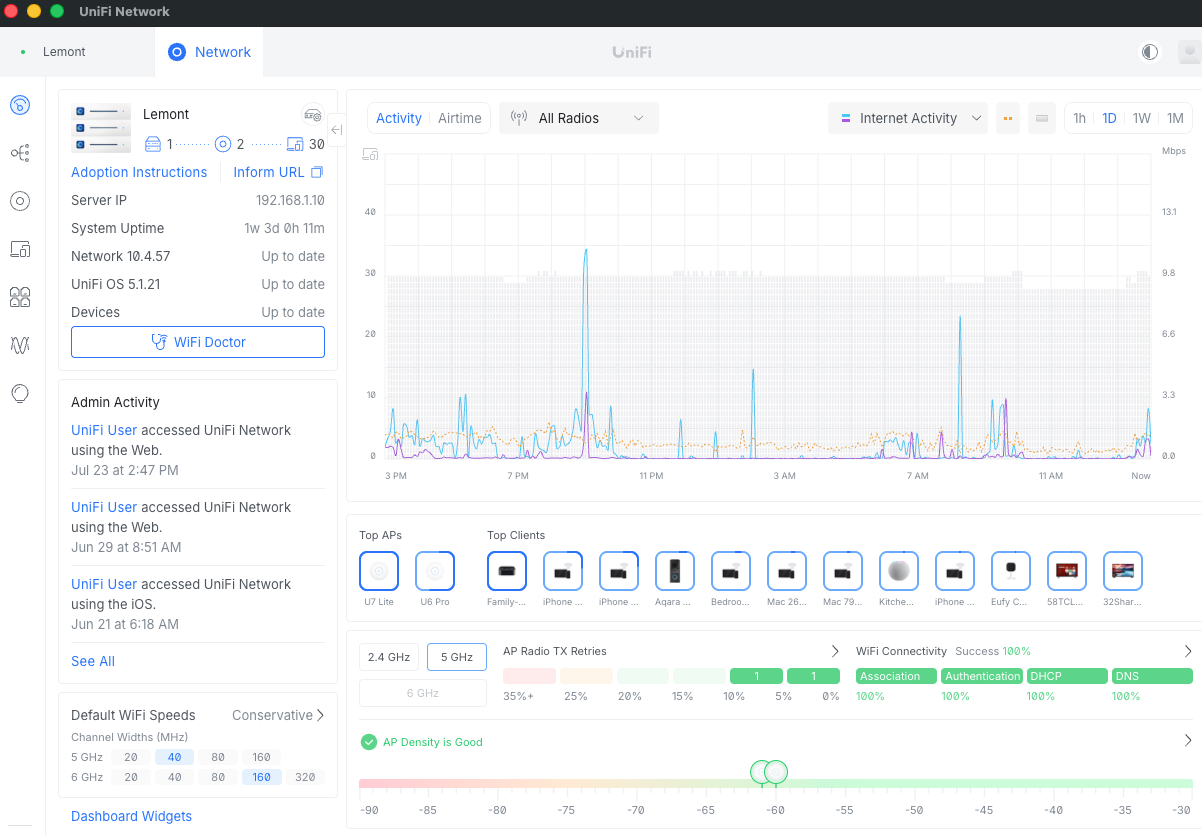
Task: Expand AP Radio TX Retries chevron
Action: click(x=836, y=651)
